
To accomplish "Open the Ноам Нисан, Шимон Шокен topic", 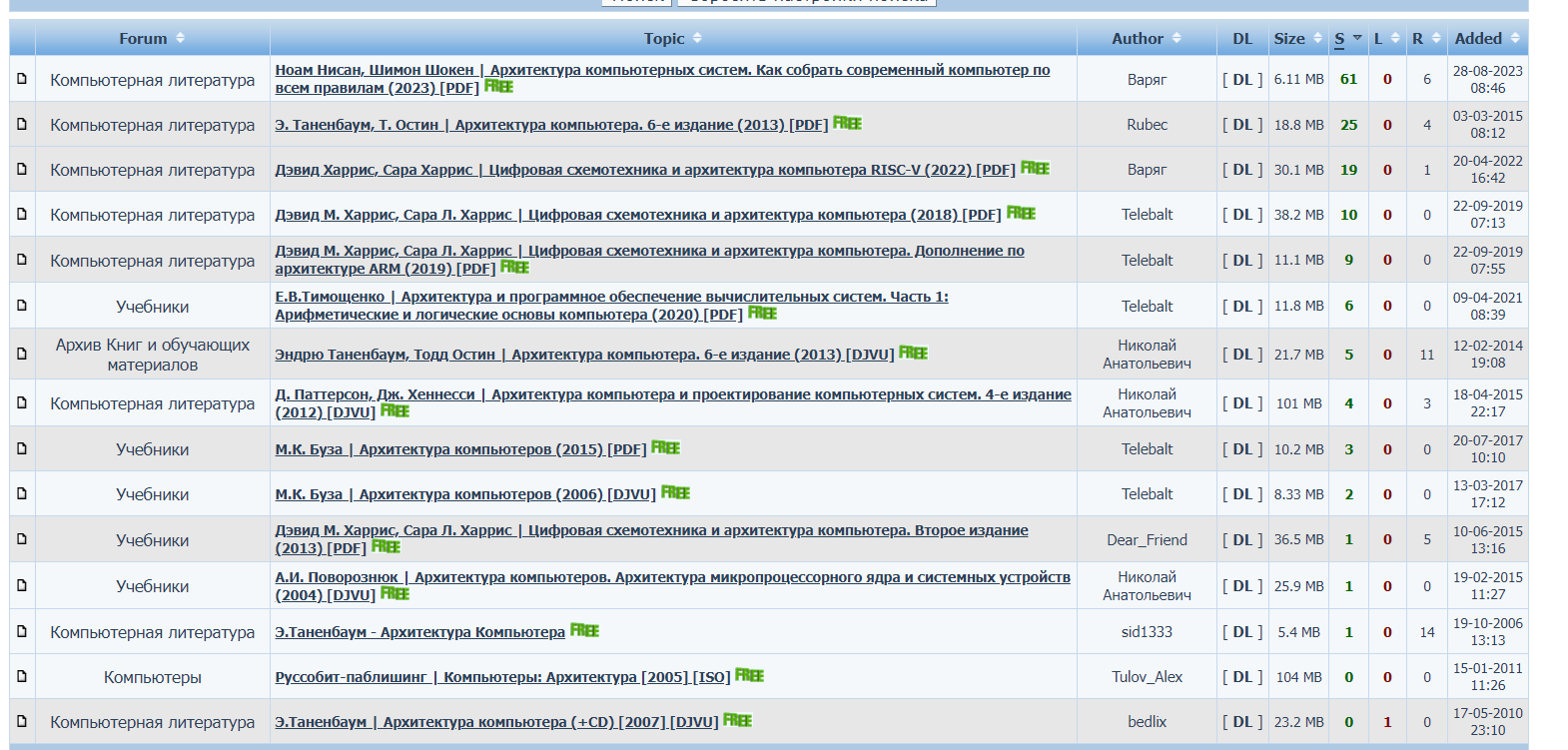I will [x=662, y=79].
